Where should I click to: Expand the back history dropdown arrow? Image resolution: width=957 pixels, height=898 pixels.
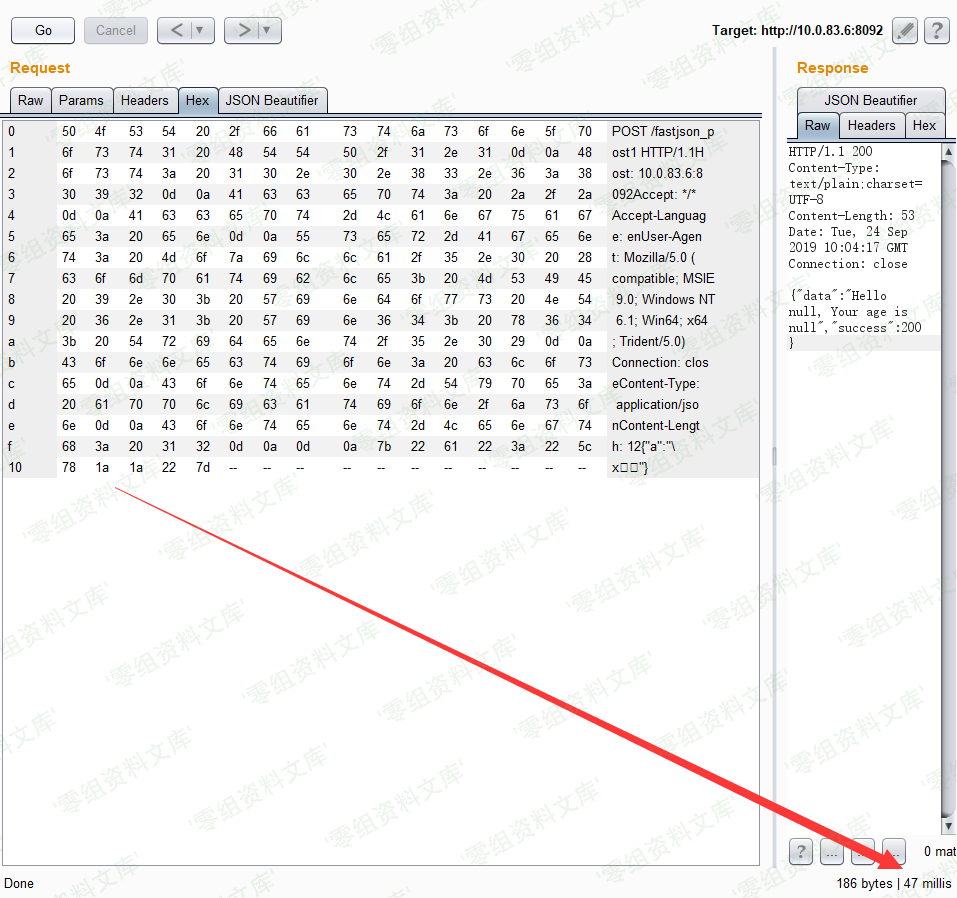click(201, 31)
